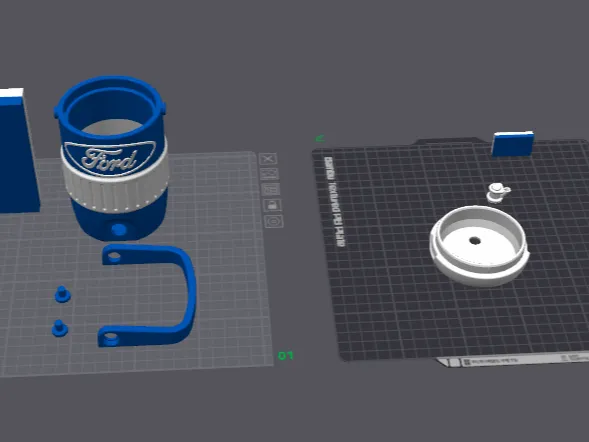Toggle the plate lock icon
Screen dimensions: 589x442
[273, 205]
